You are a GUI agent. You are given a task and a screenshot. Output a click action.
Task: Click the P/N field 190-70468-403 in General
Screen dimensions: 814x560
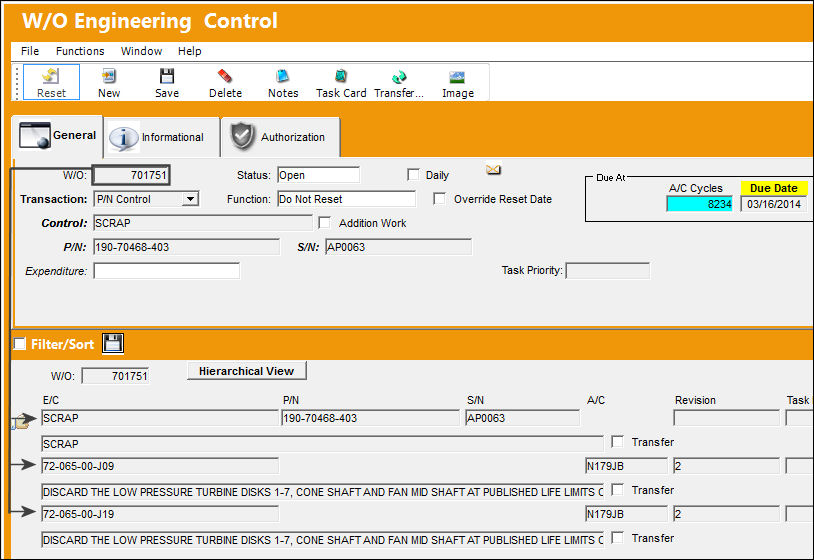[x=186, y=247]
